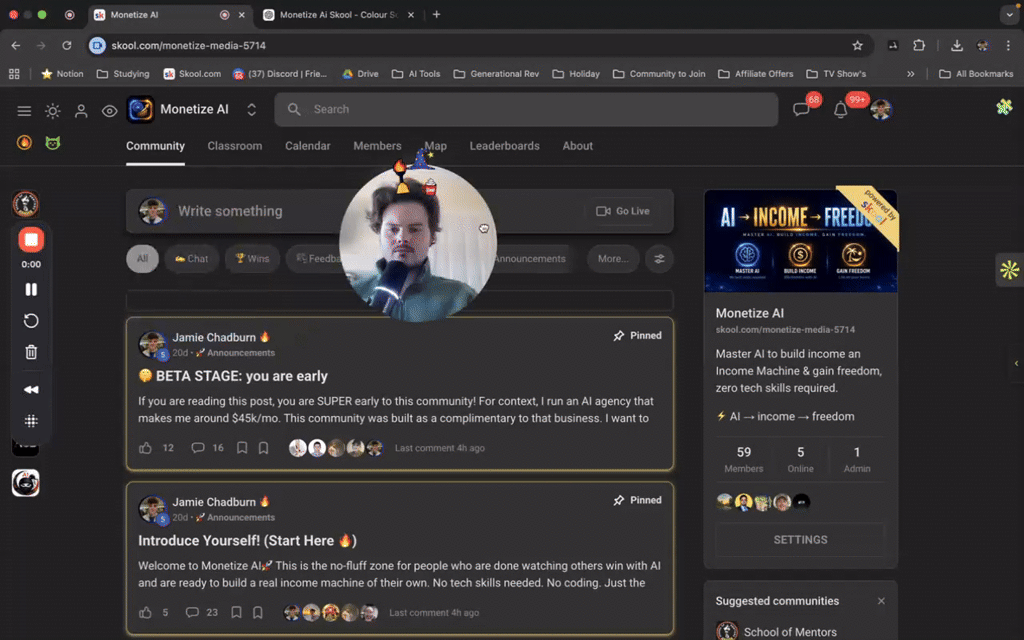Click the 5 Online stat

coord(801,459)
